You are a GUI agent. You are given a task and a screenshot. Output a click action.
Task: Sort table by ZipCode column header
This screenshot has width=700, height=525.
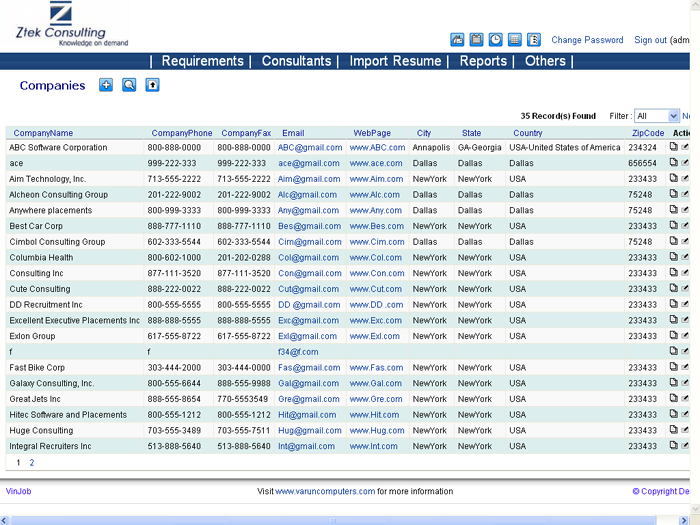click(648, 133)
